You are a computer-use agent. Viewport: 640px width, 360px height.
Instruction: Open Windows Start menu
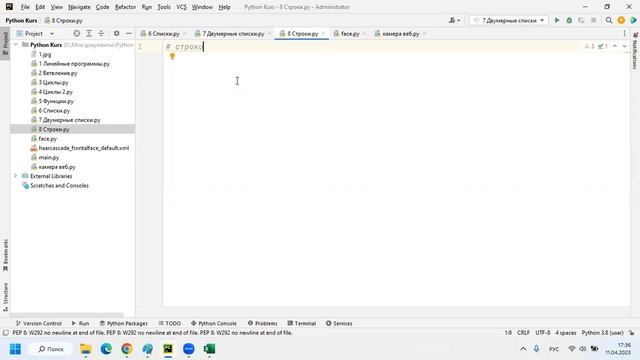coord(16,349)
